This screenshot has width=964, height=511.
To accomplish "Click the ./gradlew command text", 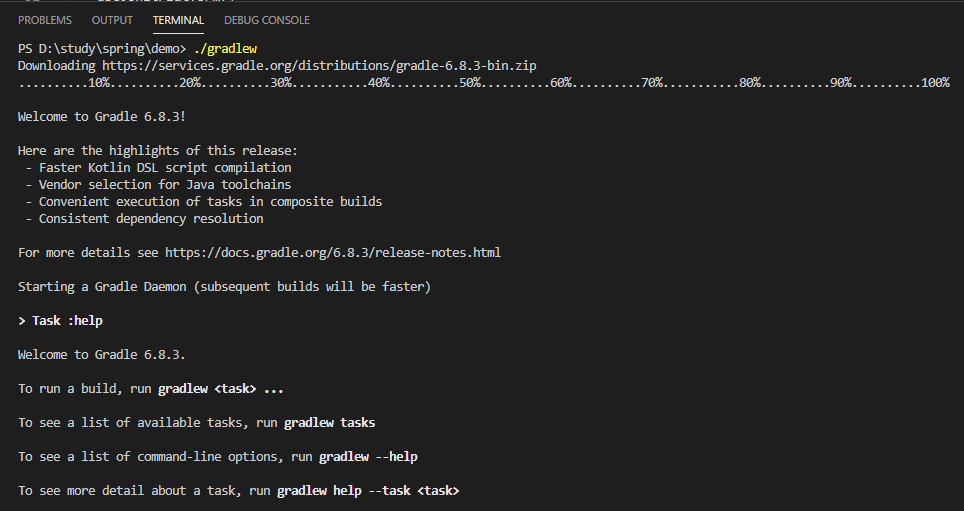I will (x=225, y=49).
